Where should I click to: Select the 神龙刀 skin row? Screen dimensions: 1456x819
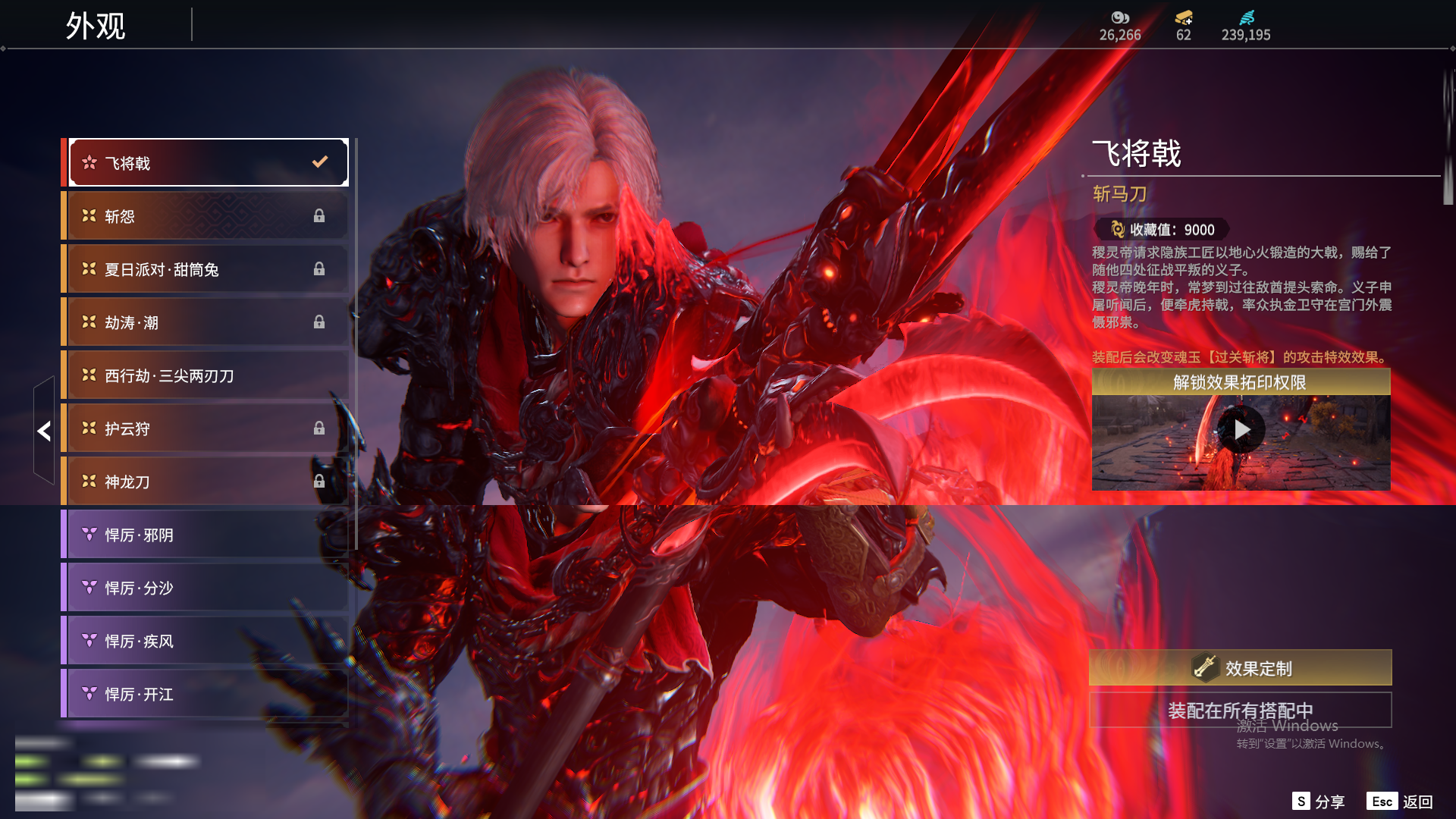tap(205, 482)
